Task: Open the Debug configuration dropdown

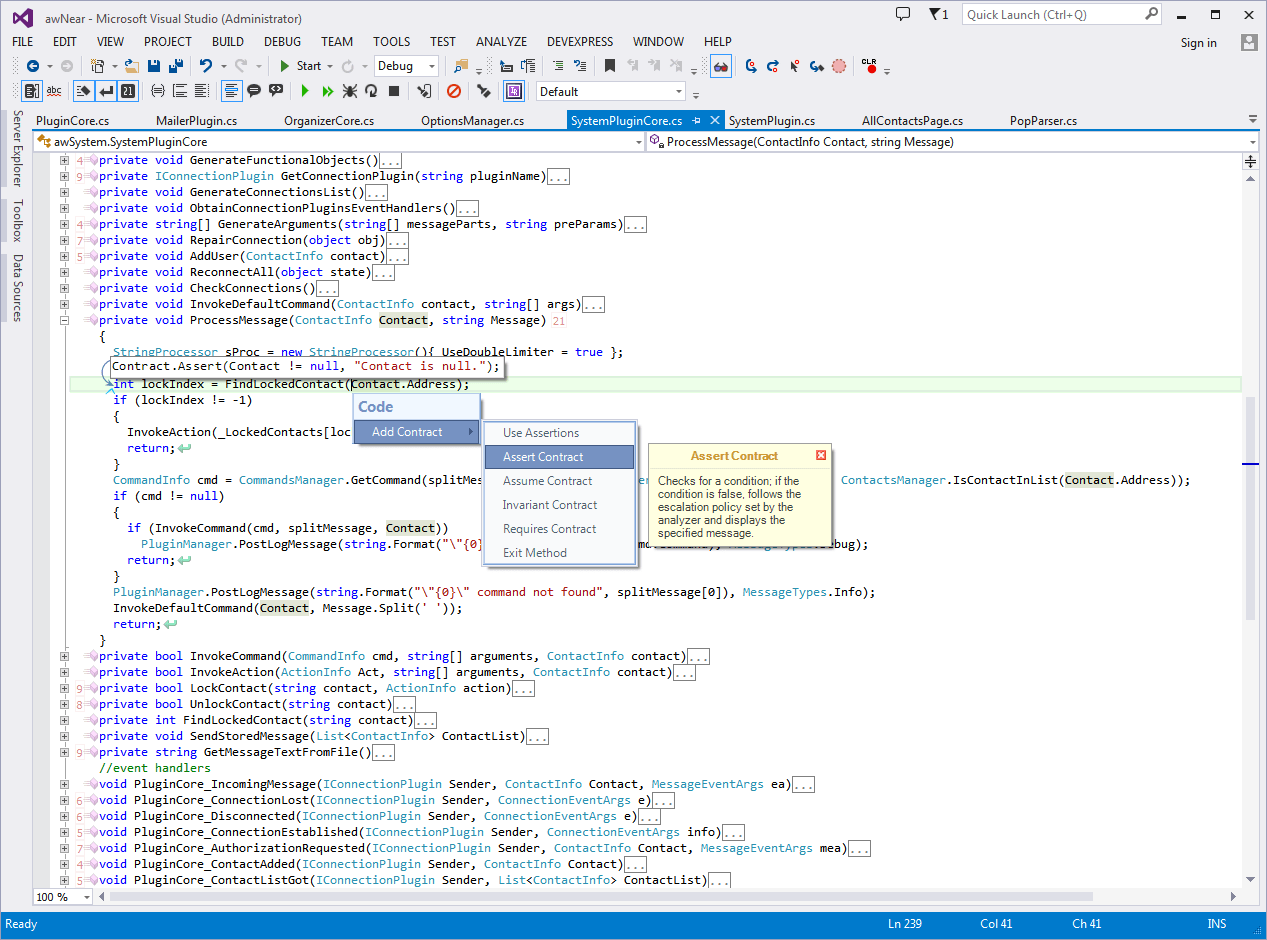Action: coord(432,66)
